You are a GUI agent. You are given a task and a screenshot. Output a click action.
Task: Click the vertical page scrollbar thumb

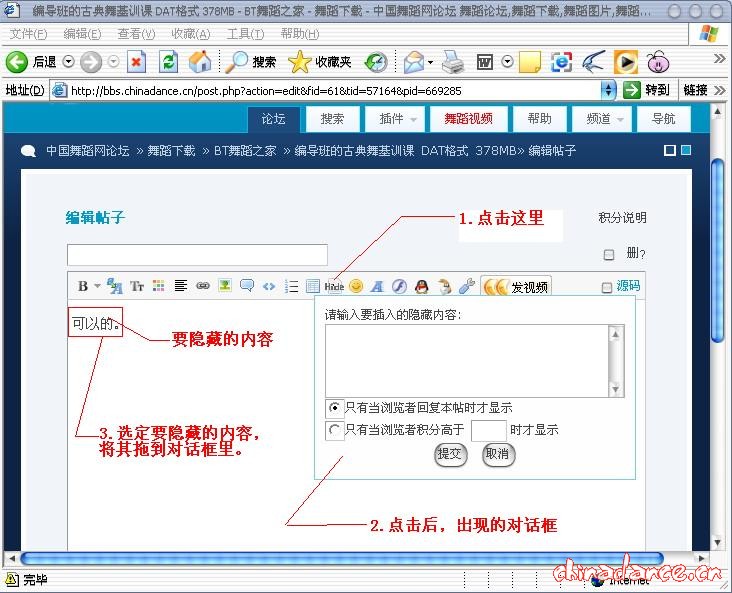718,251
